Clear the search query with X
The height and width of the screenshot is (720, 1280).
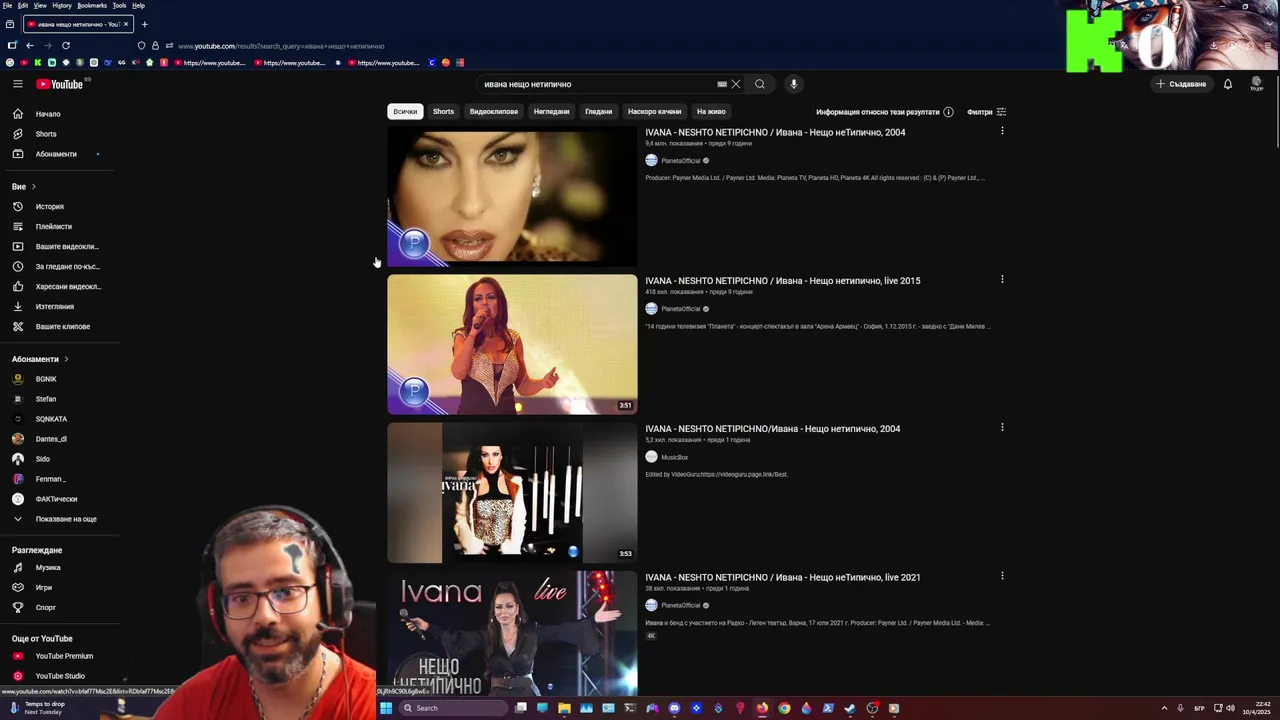[x=736, y=84]
